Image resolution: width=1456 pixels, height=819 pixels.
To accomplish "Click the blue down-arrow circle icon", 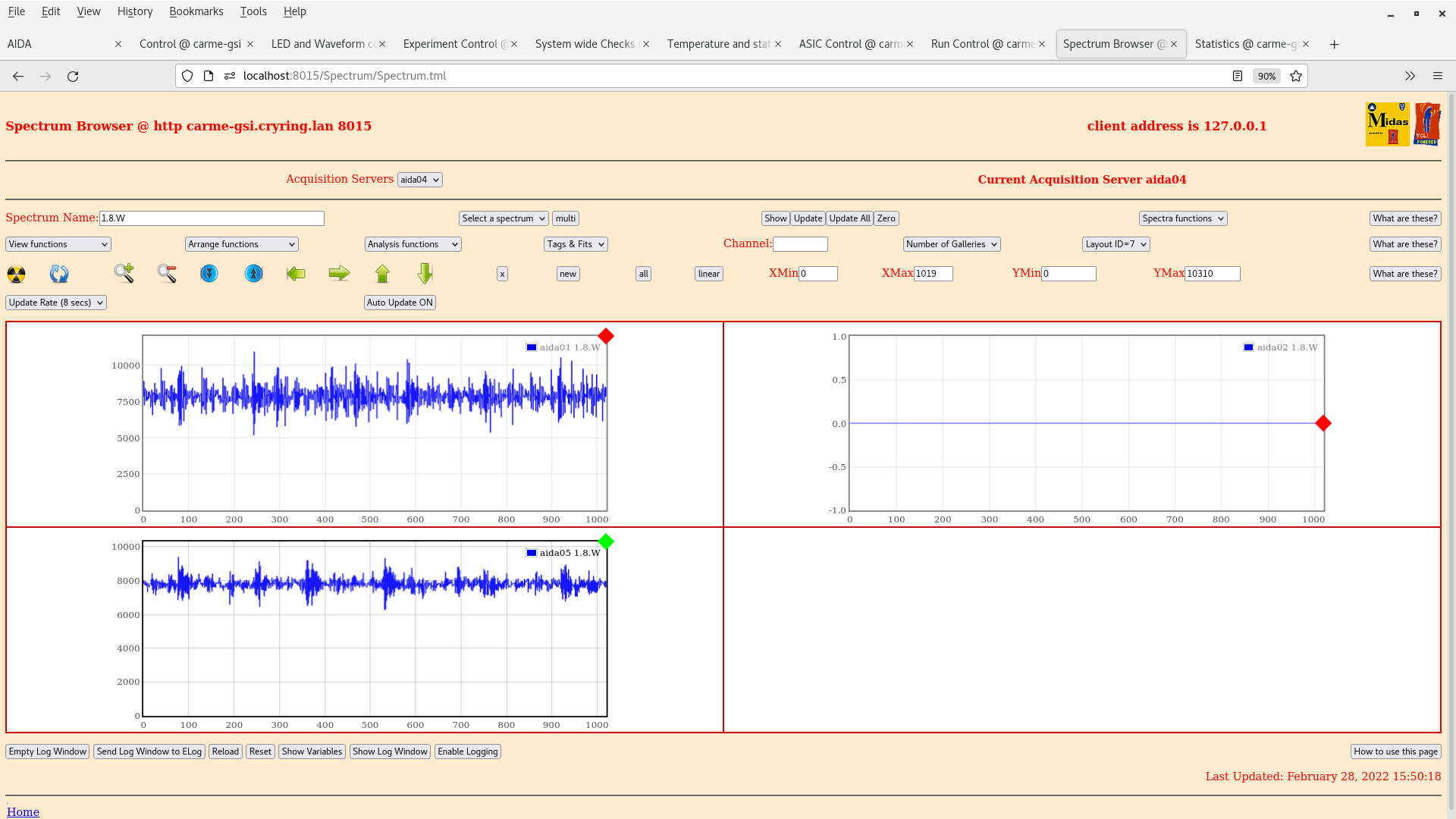I will point(209,273).
